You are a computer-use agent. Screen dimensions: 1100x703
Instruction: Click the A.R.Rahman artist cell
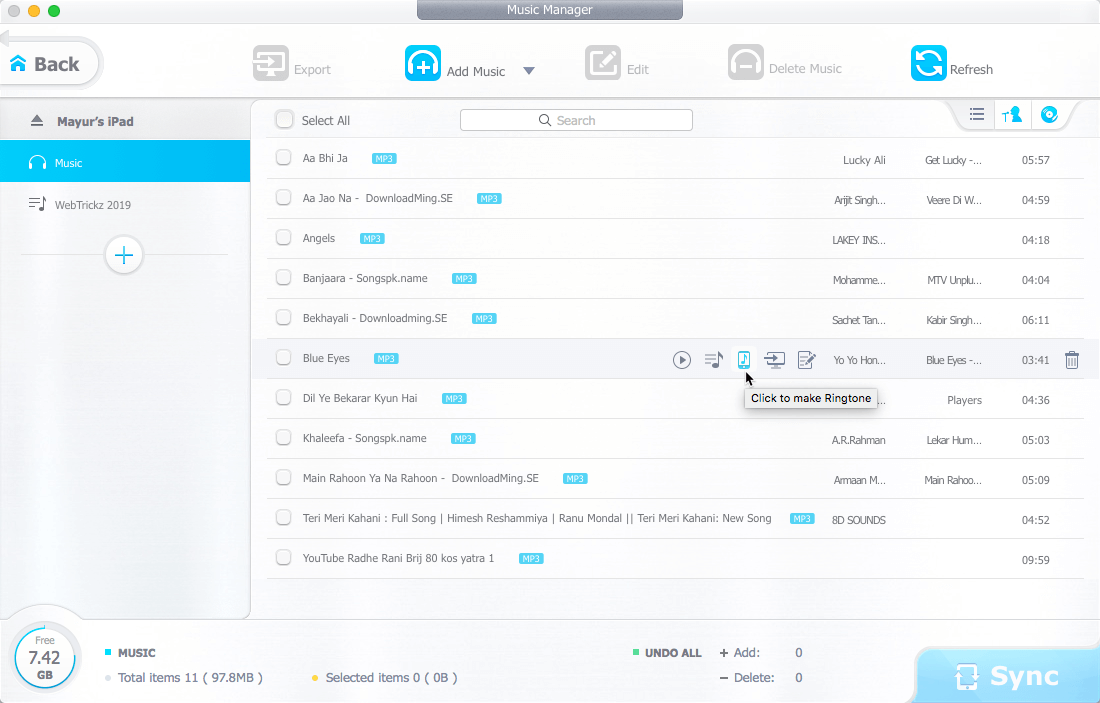tap(858, 440)
